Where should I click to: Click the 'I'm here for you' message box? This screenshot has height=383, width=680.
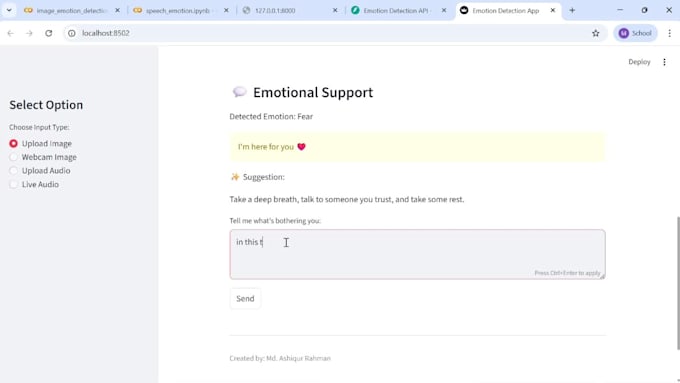[x=417, y=147]
